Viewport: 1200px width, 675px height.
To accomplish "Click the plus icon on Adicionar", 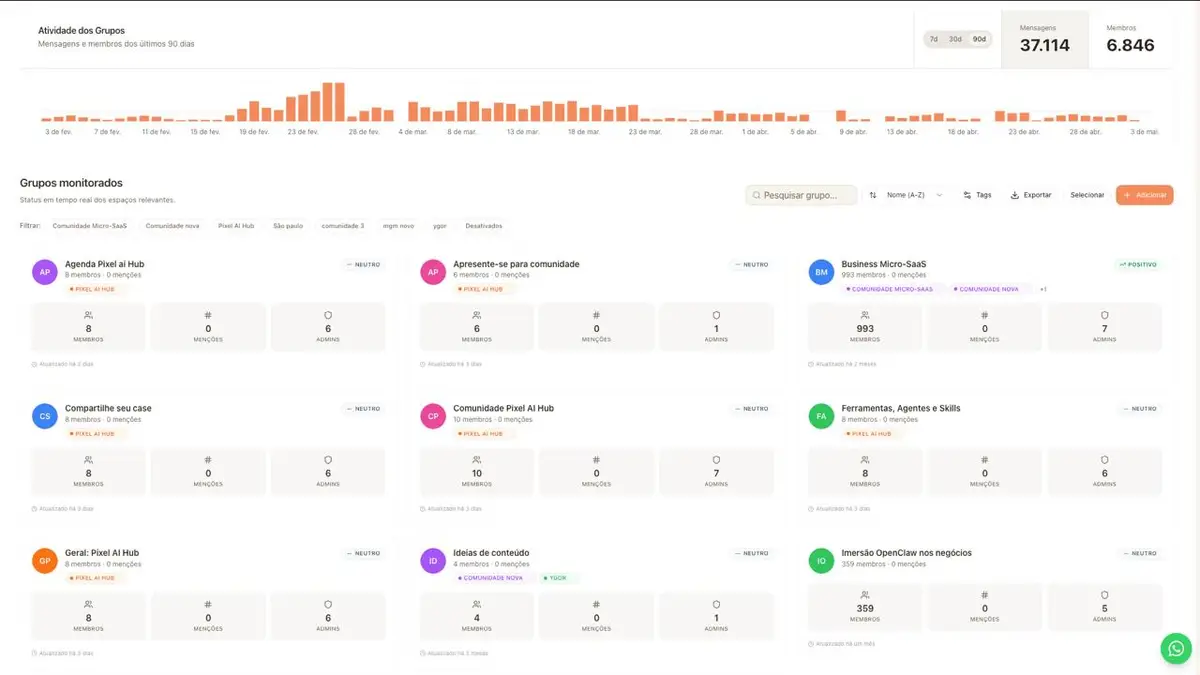I will (x=1127, y=195).
